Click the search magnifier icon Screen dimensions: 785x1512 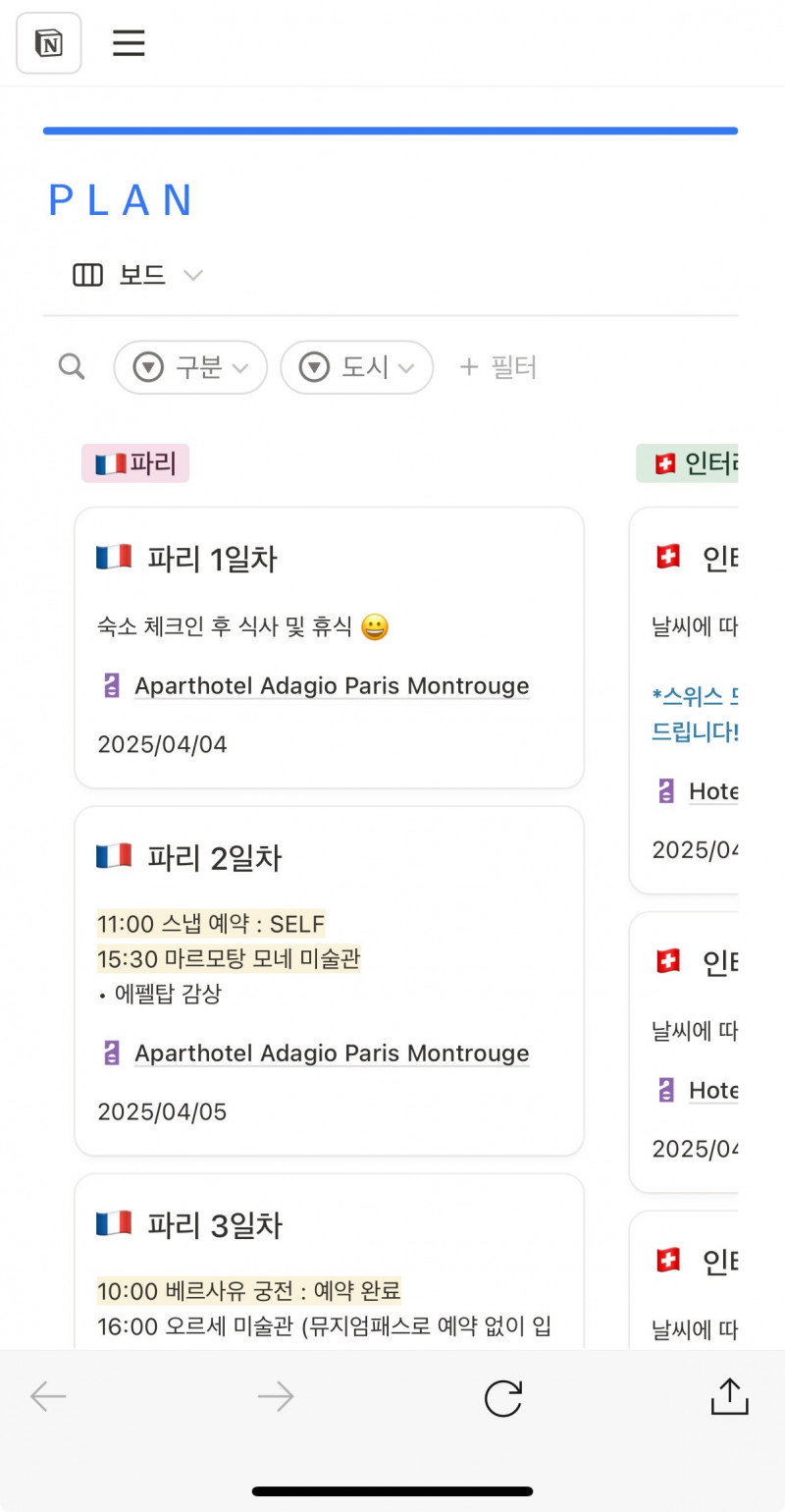point(72,367)
